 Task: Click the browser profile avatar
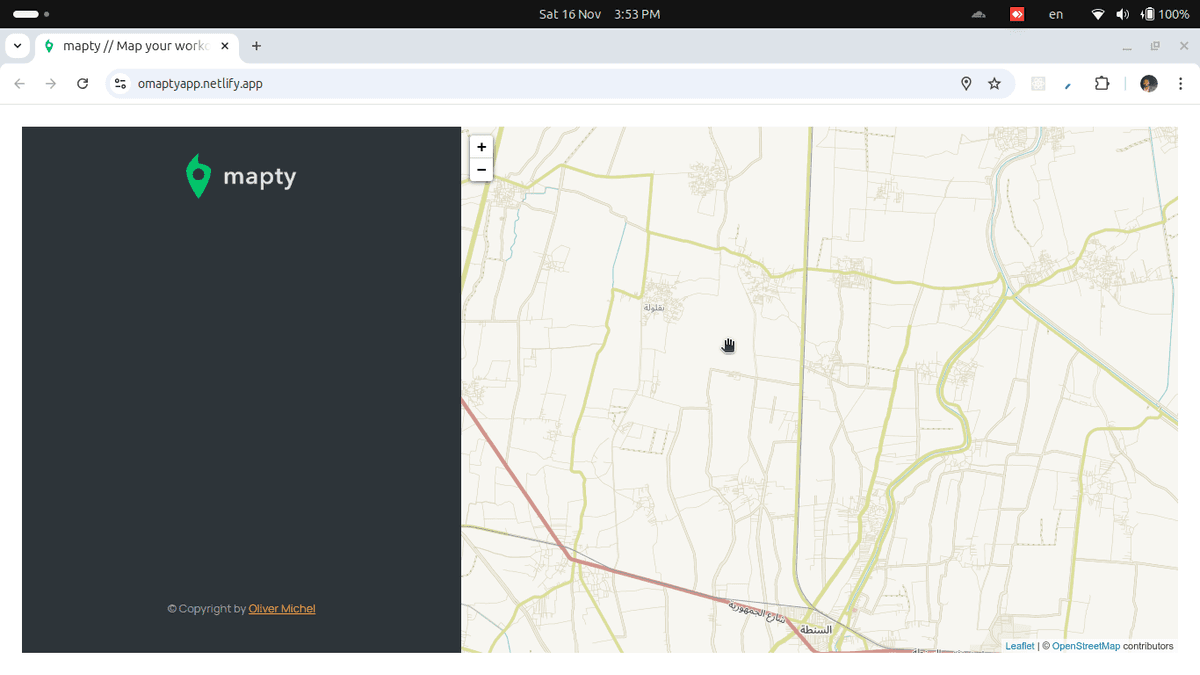[x=1148, y=84]
